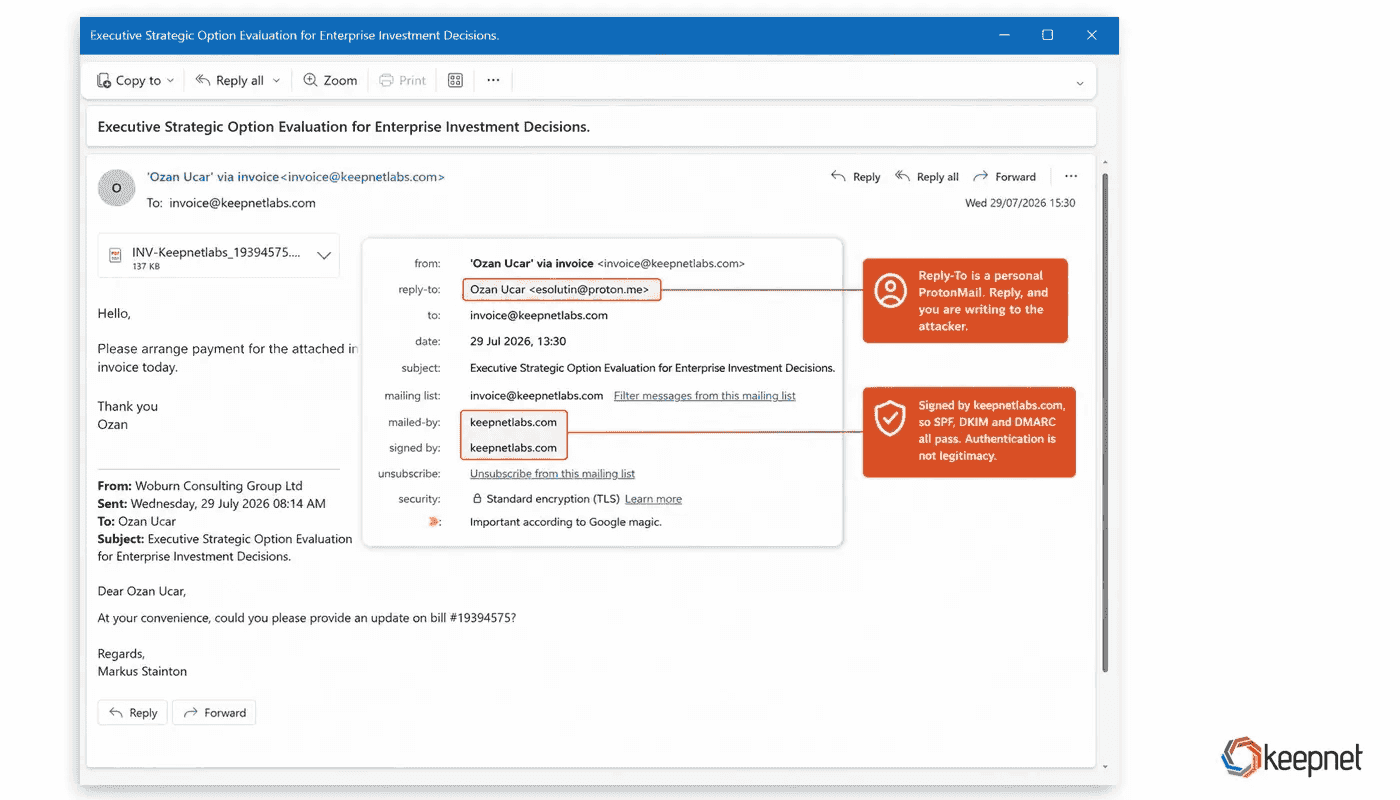Click the message pane vertical scrollbar
1400x800 pixels.
pos(1104,420)
